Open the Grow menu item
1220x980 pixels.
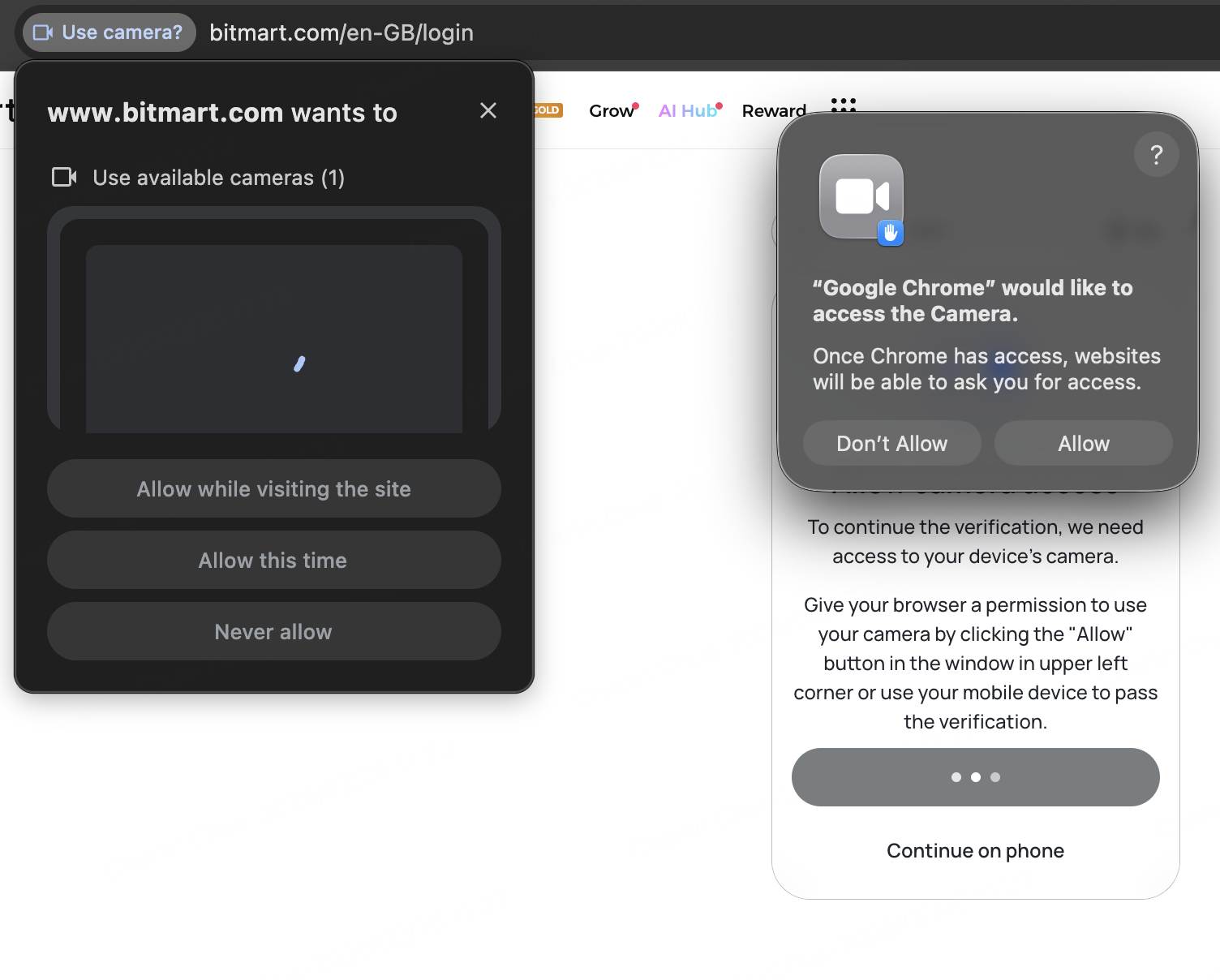[611, 111]
